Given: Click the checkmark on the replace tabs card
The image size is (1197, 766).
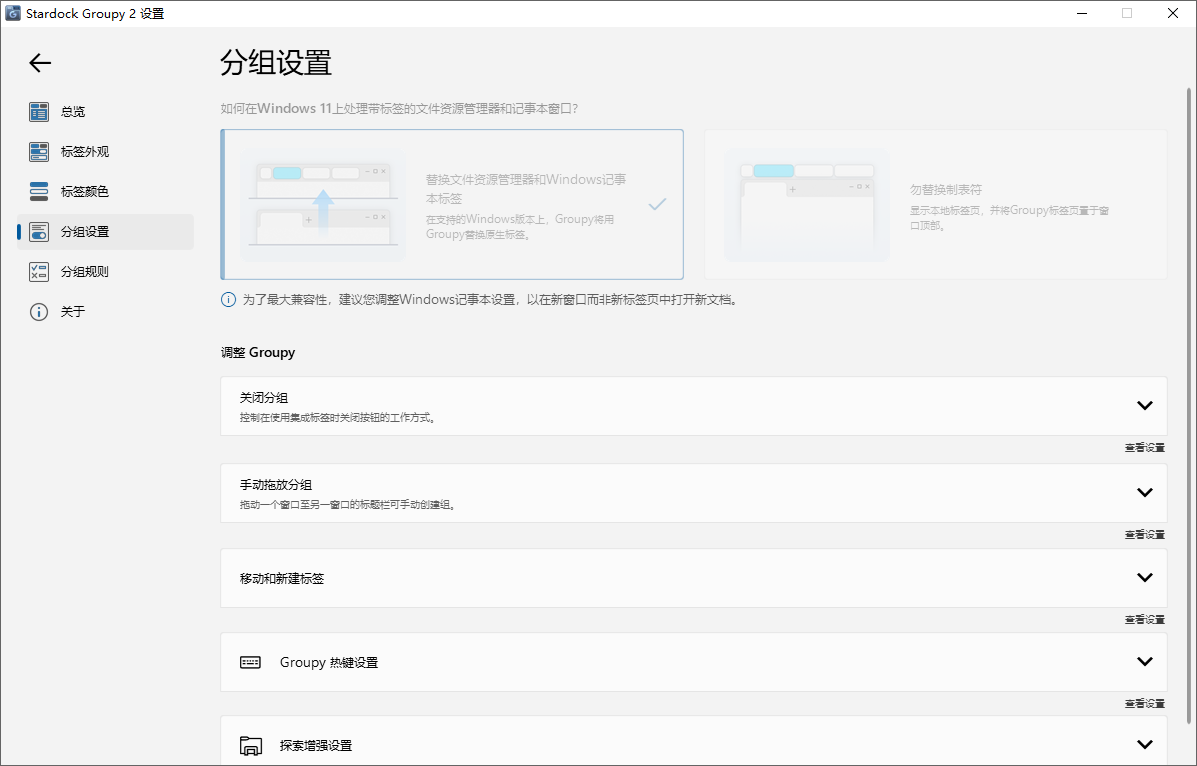Looking at the screenshot, I should point(657,204).
